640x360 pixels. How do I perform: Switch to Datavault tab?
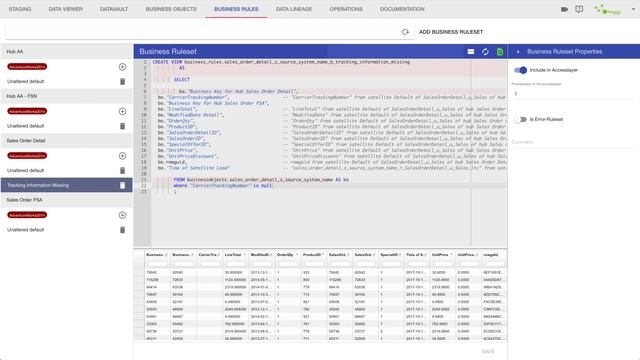click(x=114, y=9)
